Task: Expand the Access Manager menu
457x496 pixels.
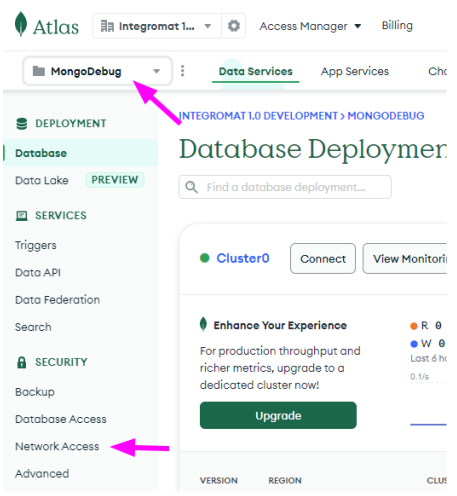Action: (x=310, y=26)
